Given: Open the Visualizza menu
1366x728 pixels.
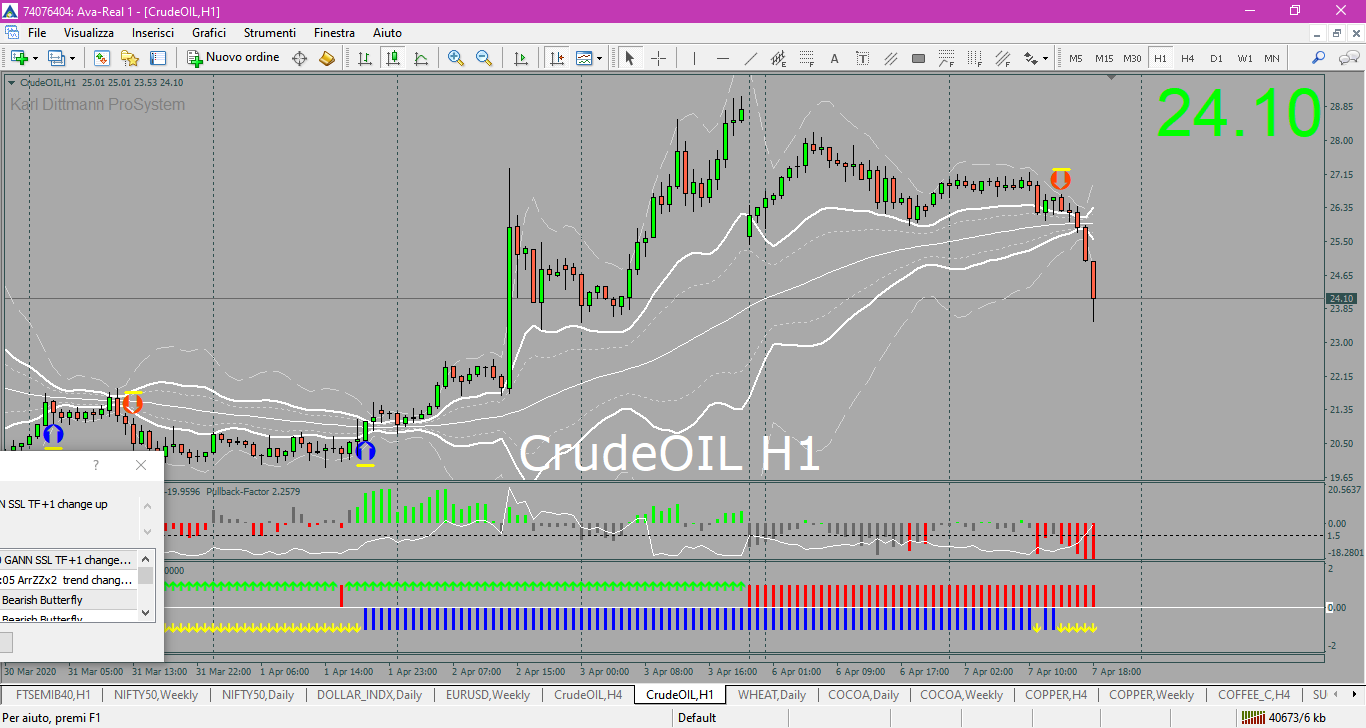Looking at the screenshot, I should (89, 33).
